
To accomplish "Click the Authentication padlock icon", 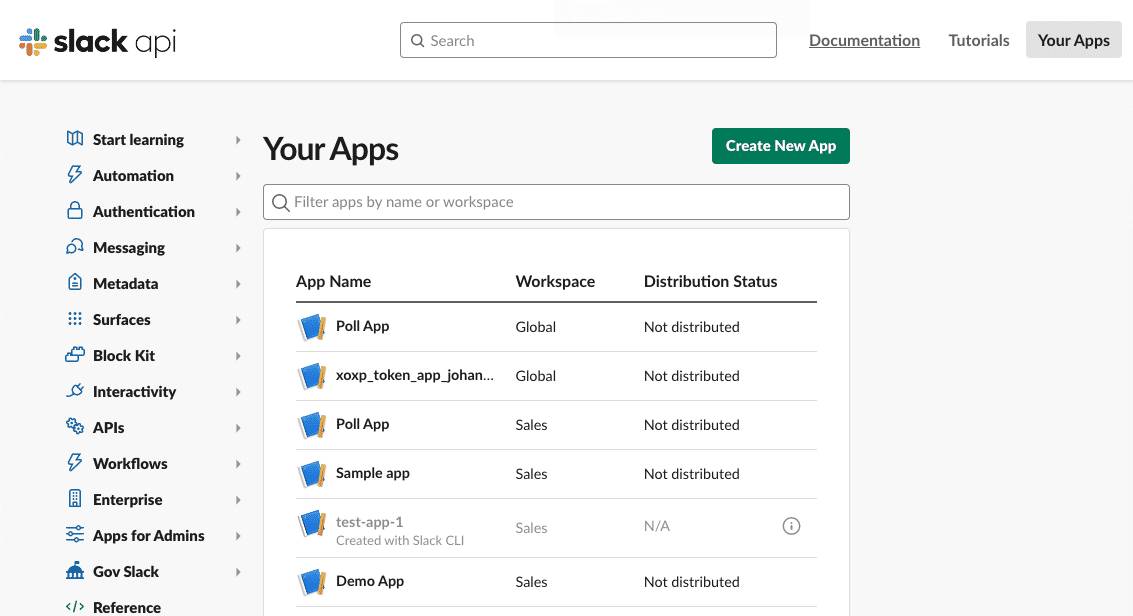I will [74, 210].
